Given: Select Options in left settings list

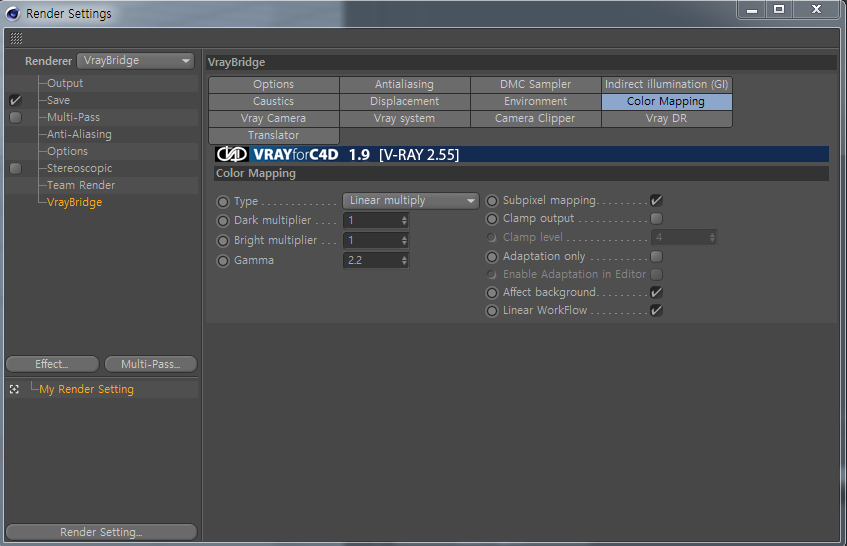Looking at the screenshot, I should [x=68, y=151].
